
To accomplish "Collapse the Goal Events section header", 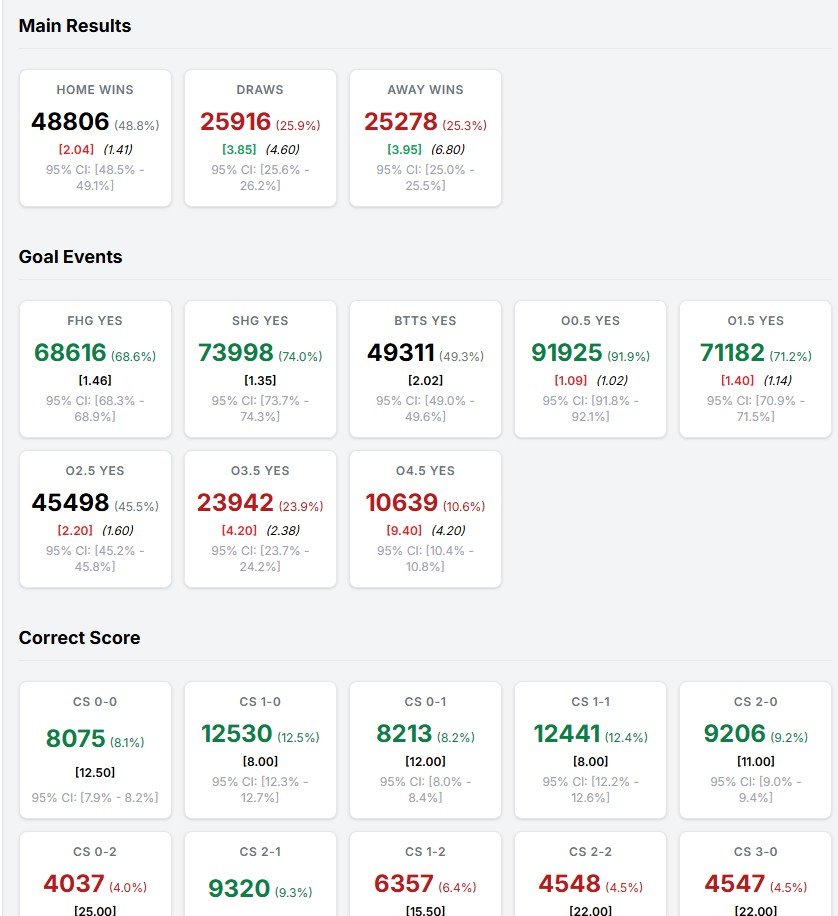I will click(70, 257).
